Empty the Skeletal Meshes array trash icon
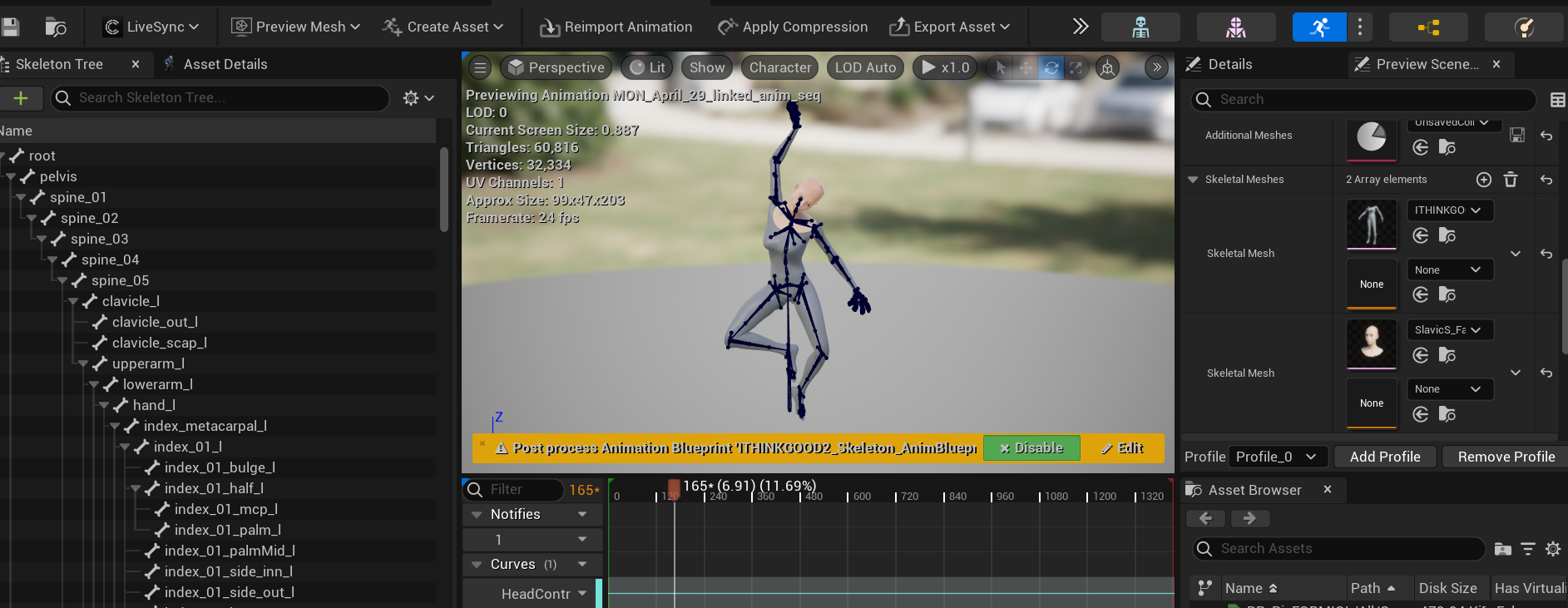Viewport: 1568px width, 608px height. (x=1511, y=180)
